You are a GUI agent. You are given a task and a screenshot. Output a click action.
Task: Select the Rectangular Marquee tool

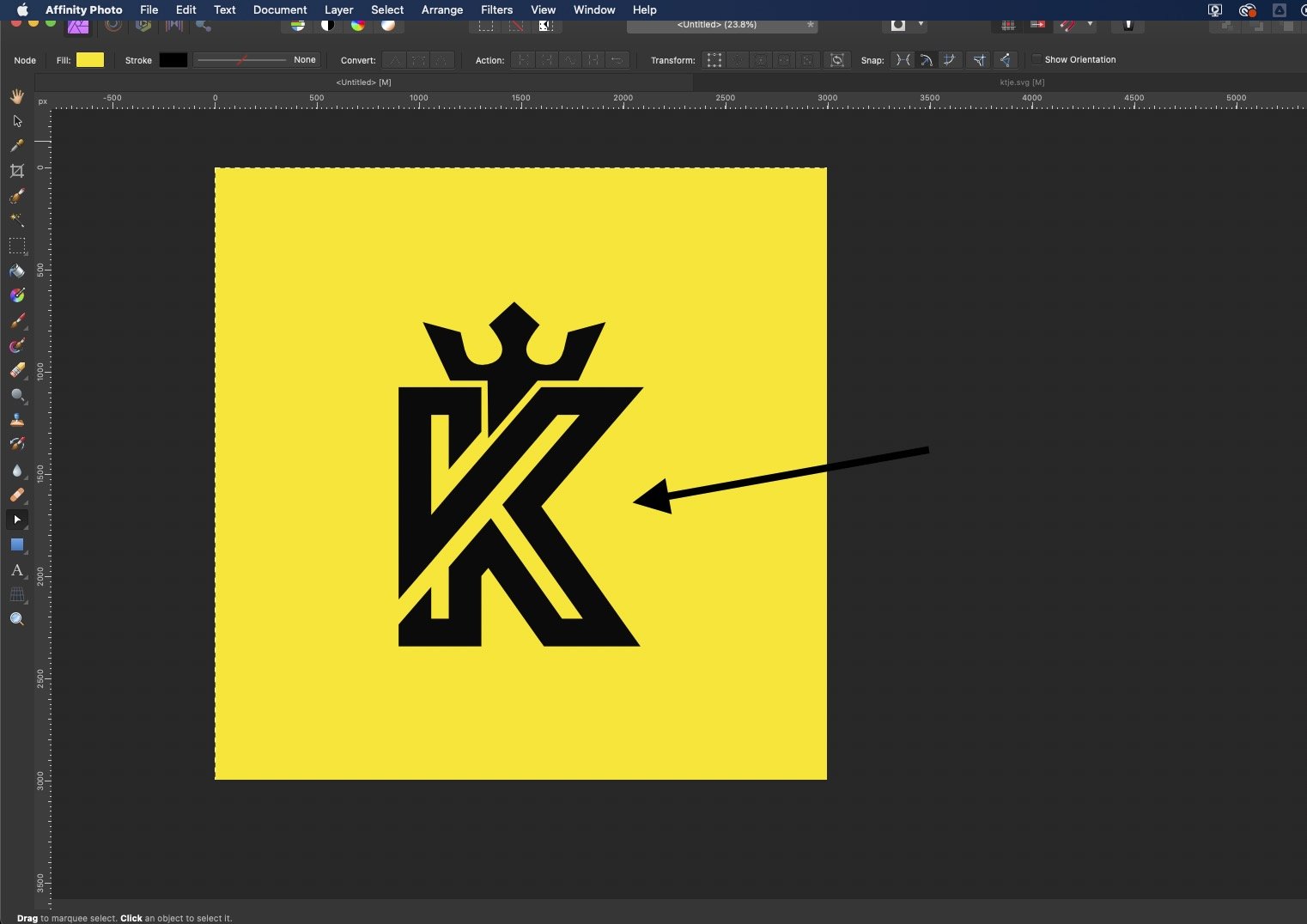click(17, 246)
